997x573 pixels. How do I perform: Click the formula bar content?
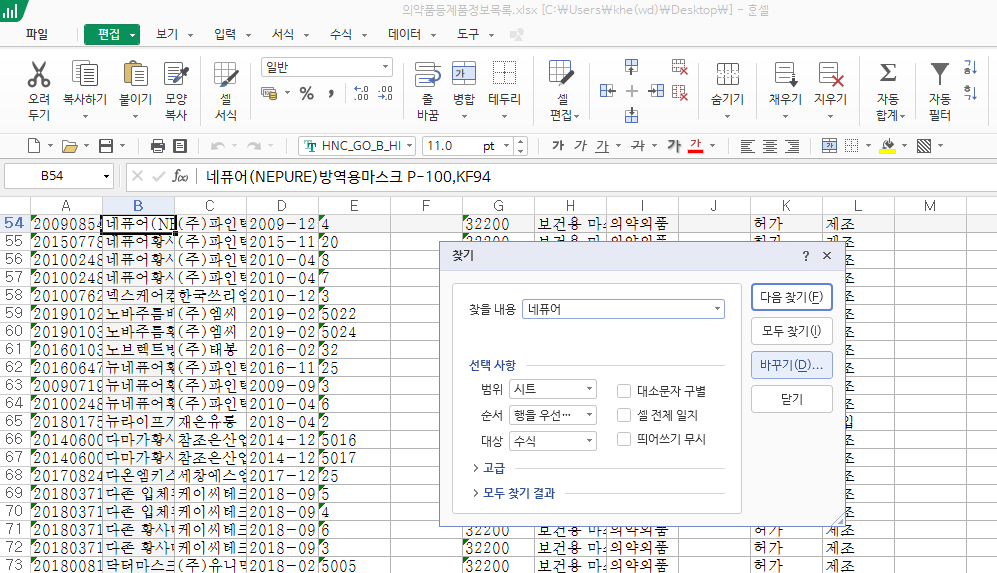(348, 176)
